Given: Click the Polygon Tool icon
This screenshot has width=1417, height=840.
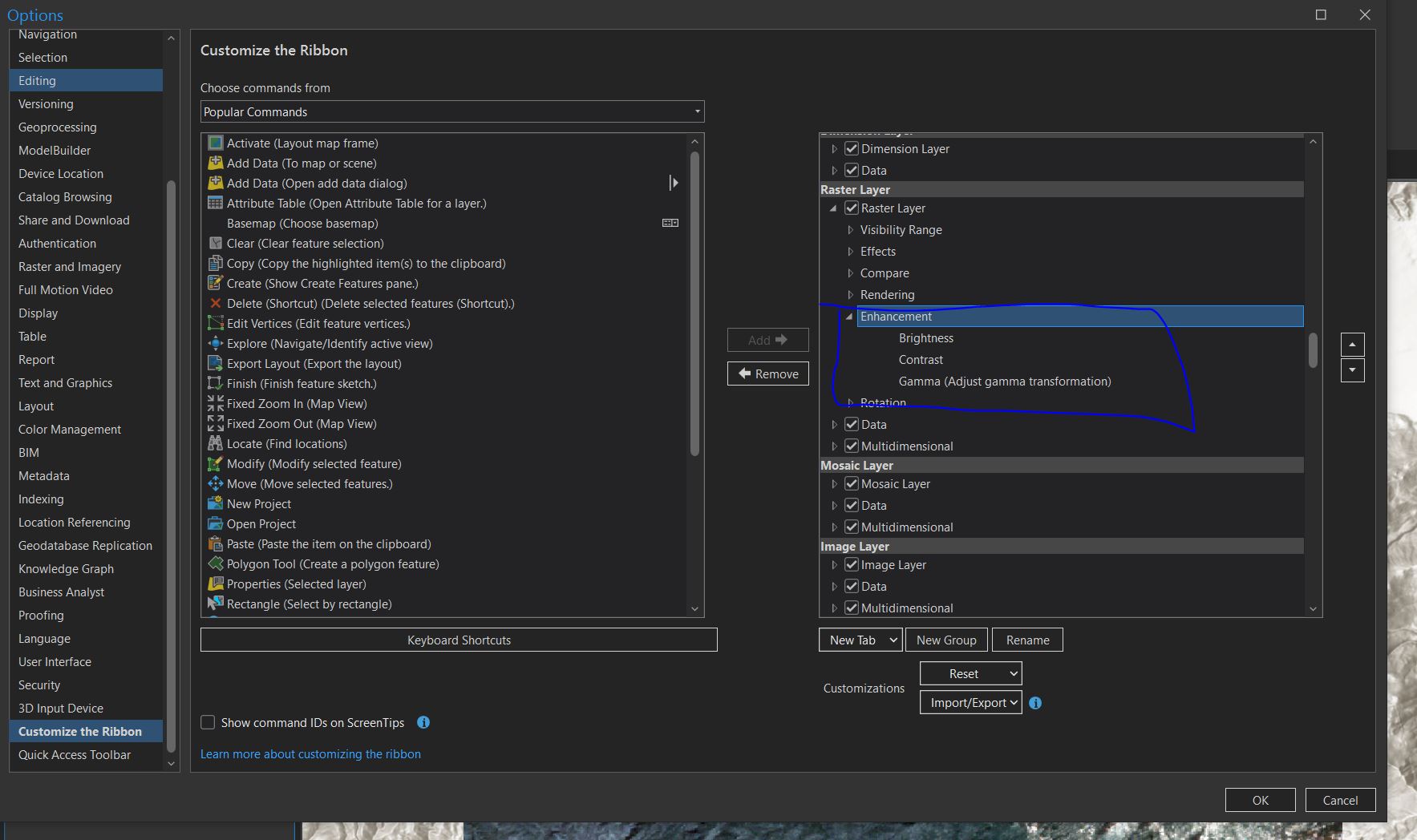Looking at the screenshot, I should coord(216,563).
